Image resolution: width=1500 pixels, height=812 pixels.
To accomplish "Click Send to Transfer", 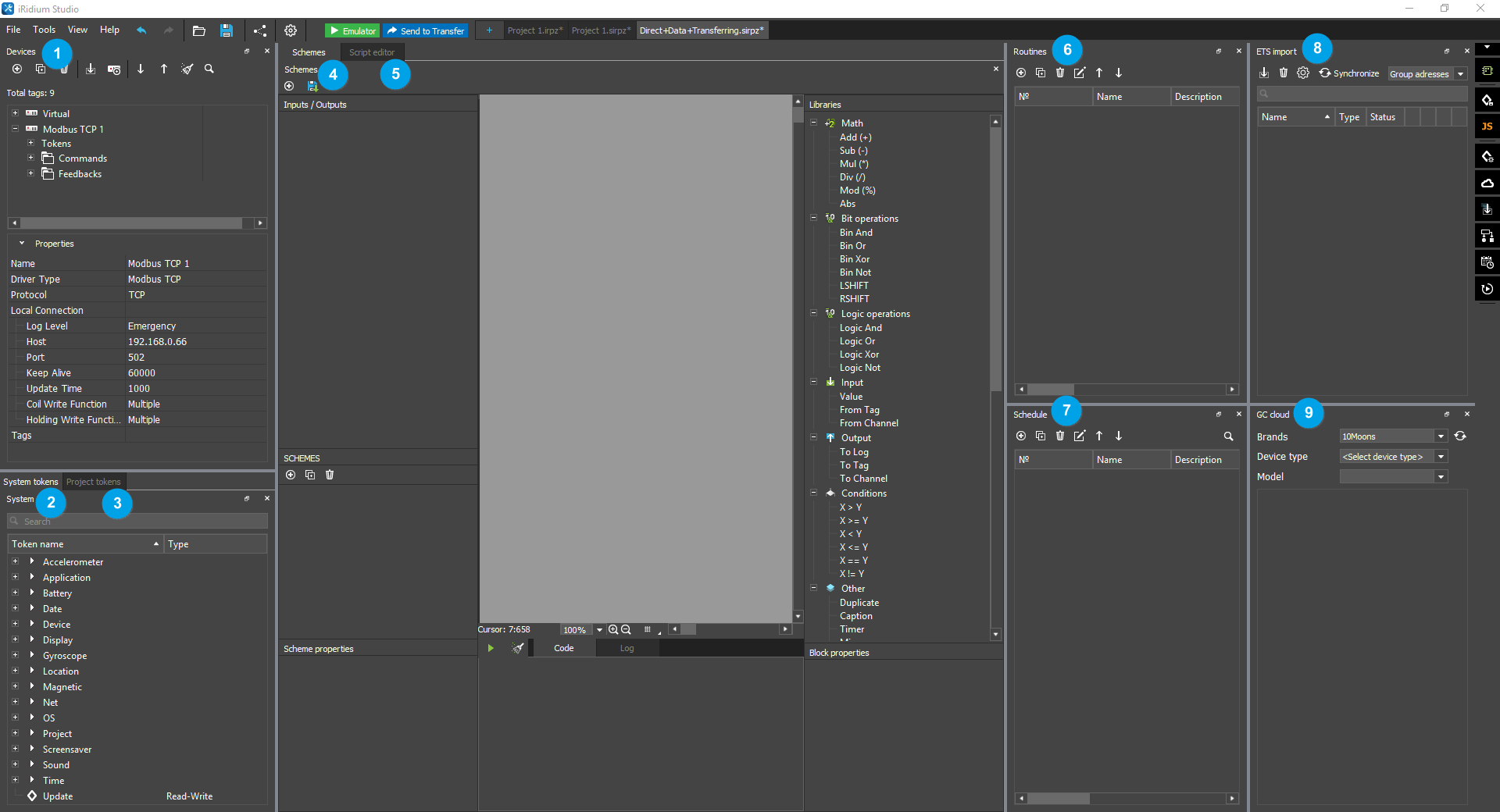I will 425,30.
